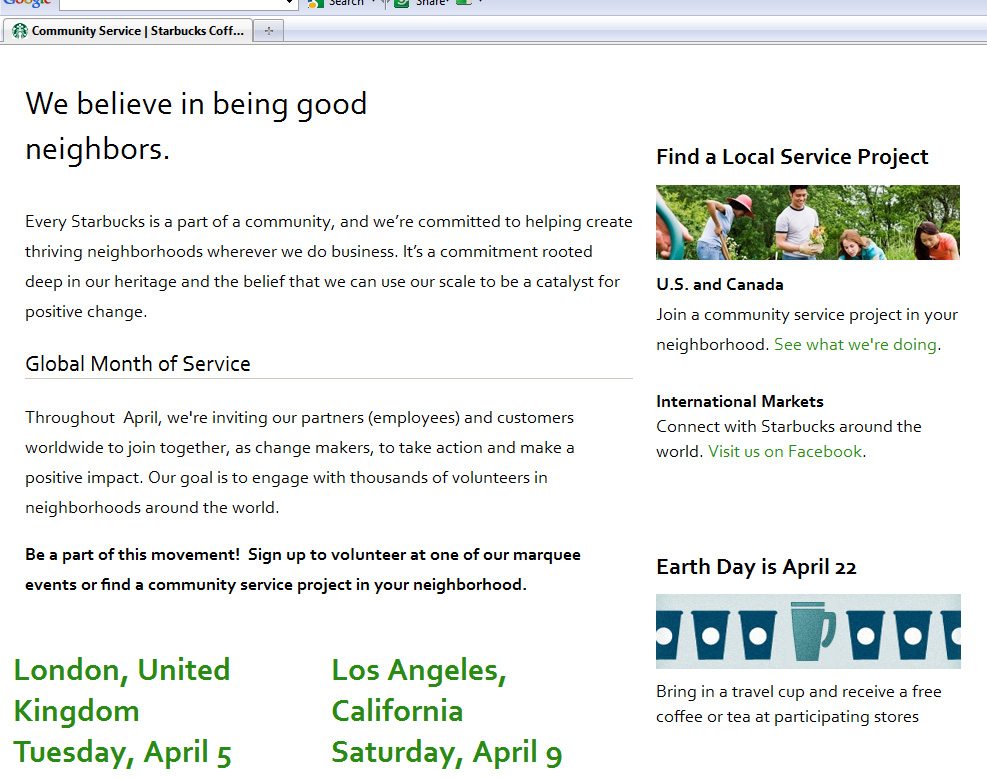Click the Starbucks favicon on the tab
The height and width of the screenshot is (778, 987).
[x=20, y=31]
